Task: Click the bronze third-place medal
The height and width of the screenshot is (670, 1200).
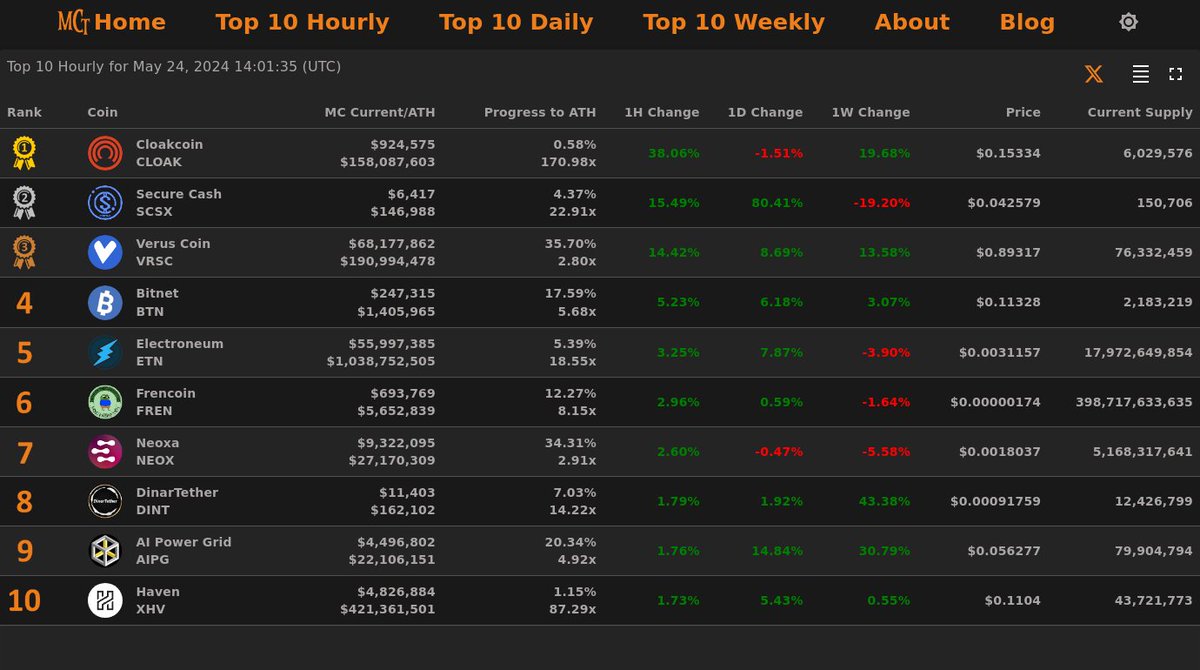Action: click(x=24, y=253)
